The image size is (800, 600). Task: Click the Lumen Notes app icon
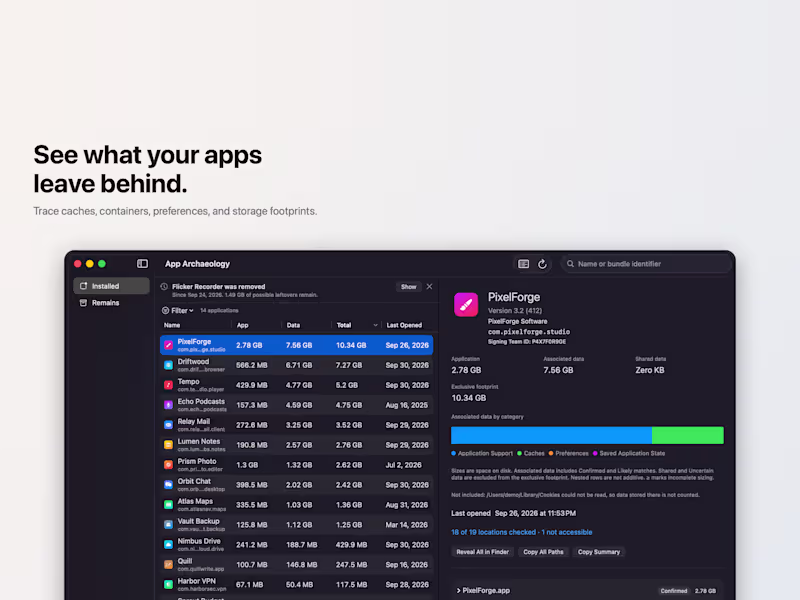click(x=168, y=445)
